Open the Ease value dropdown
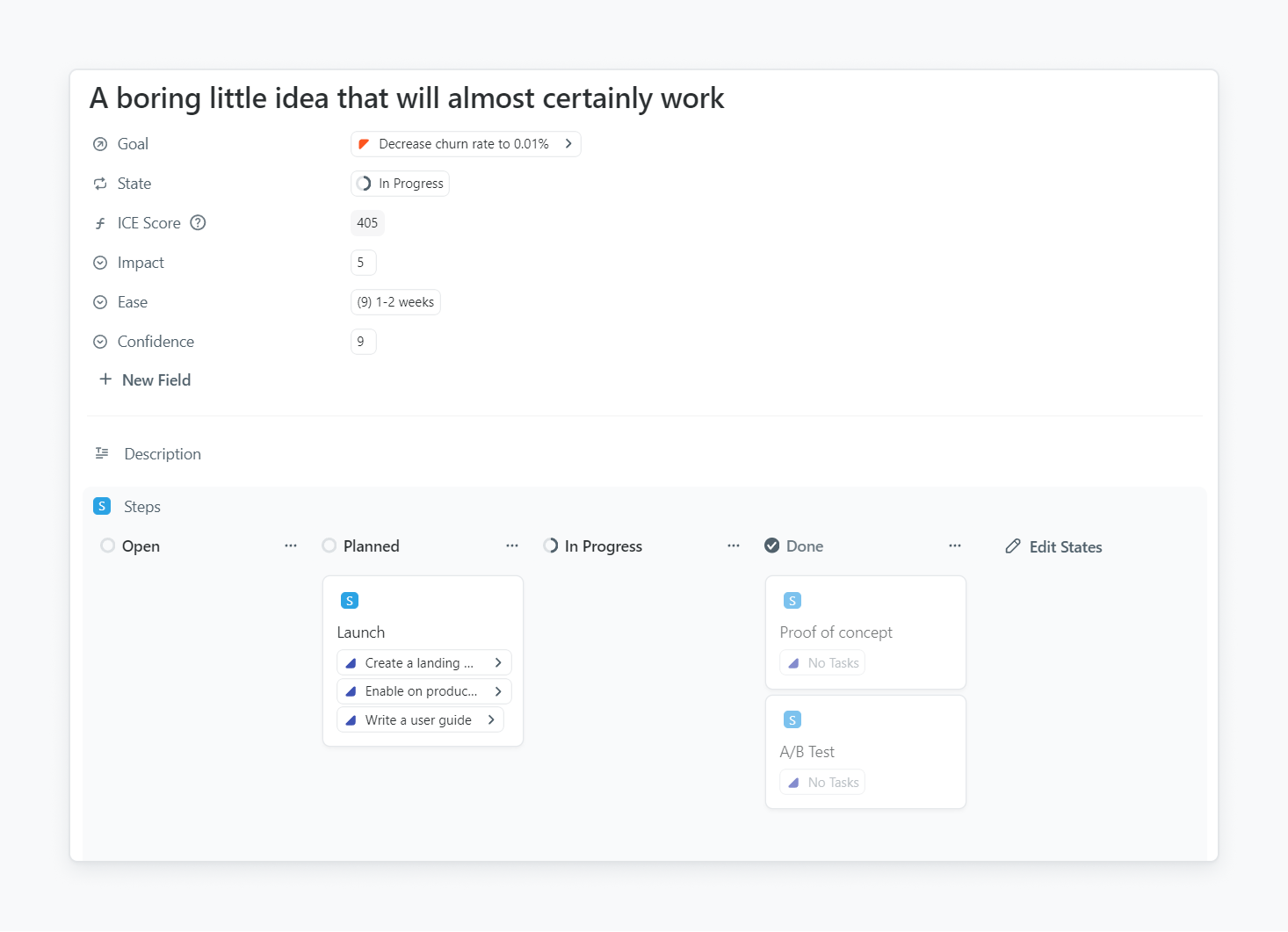1288x932 pixels. 395,302
